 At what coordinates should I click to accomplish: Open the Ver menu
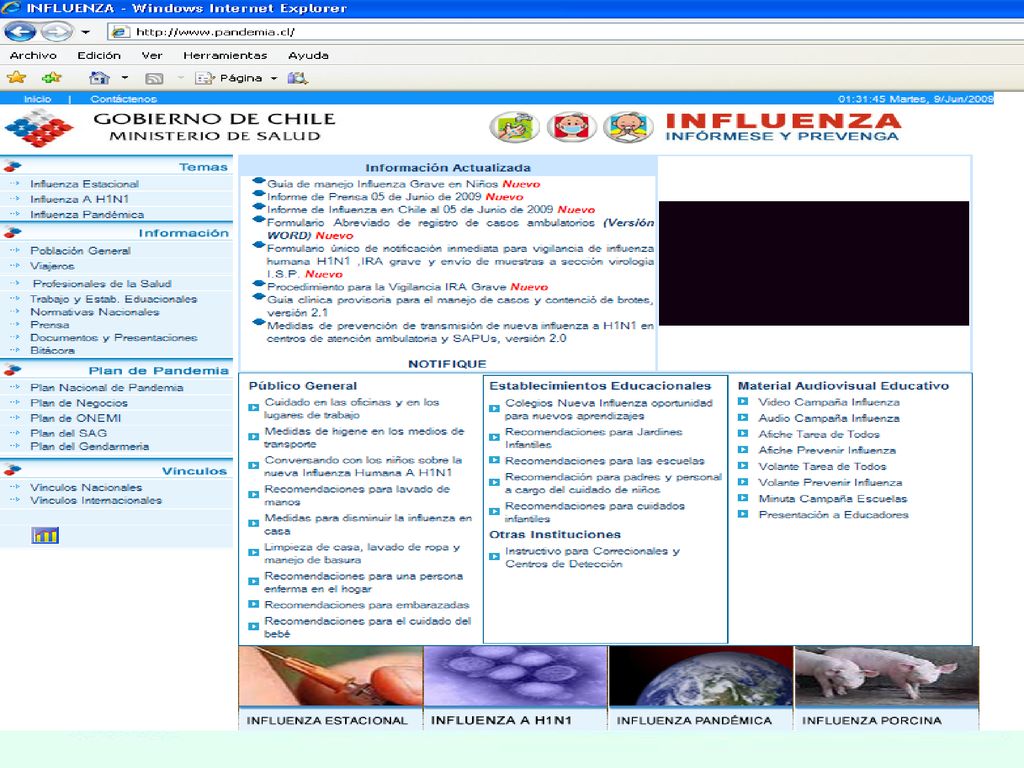coord(152,56)
